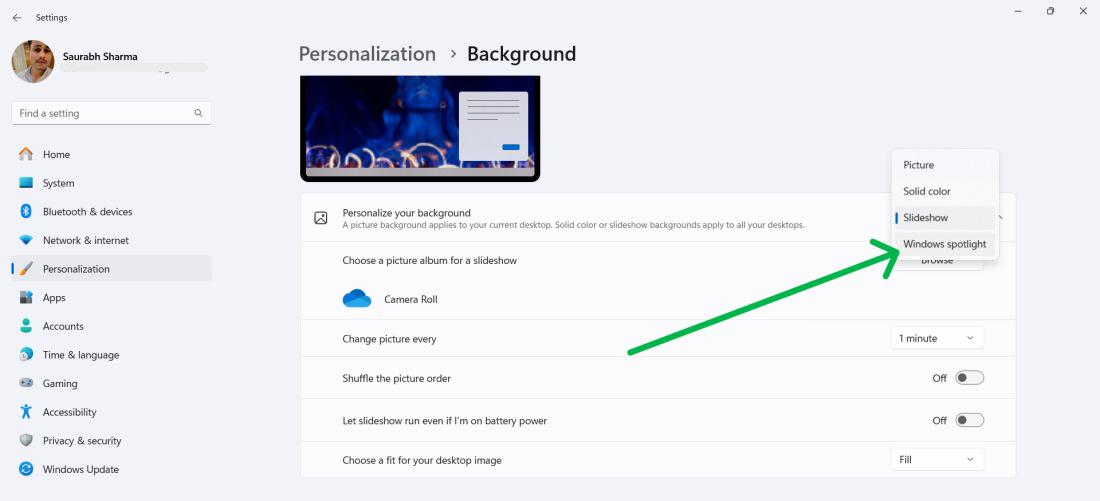Viewport: 1100px width, 501px height.
Task: Click the Find a setting search box
Action: click(x=112, y=113)
